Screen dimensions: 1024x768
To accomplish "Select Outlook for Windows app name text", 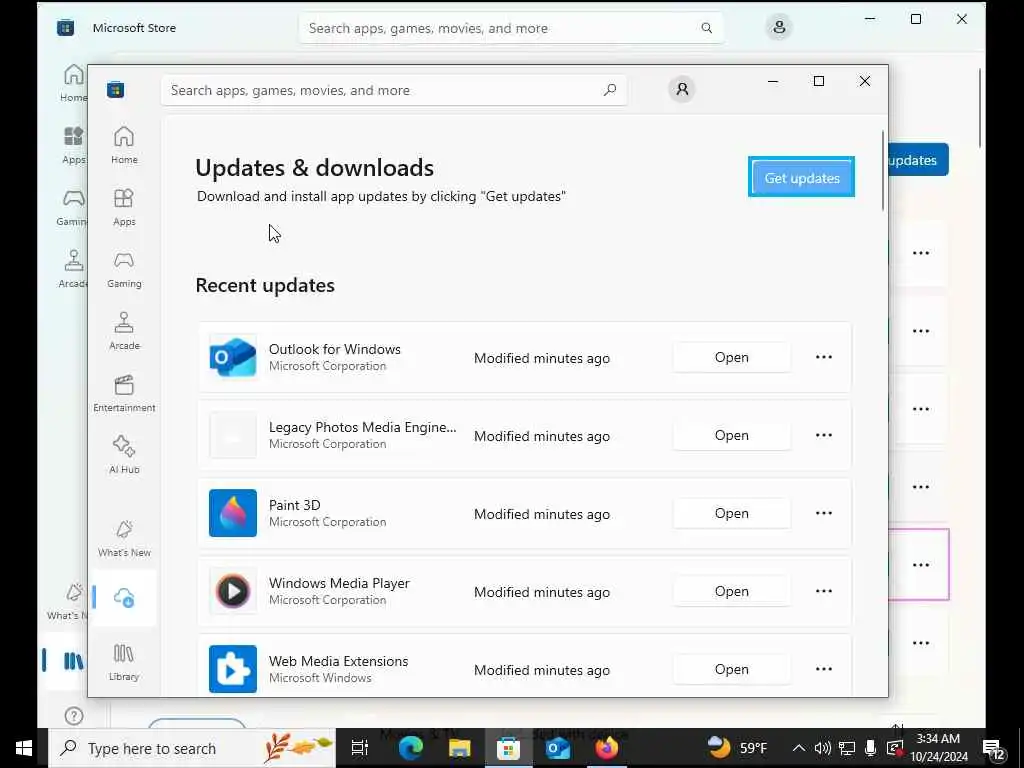I will [x=334, y=349].
